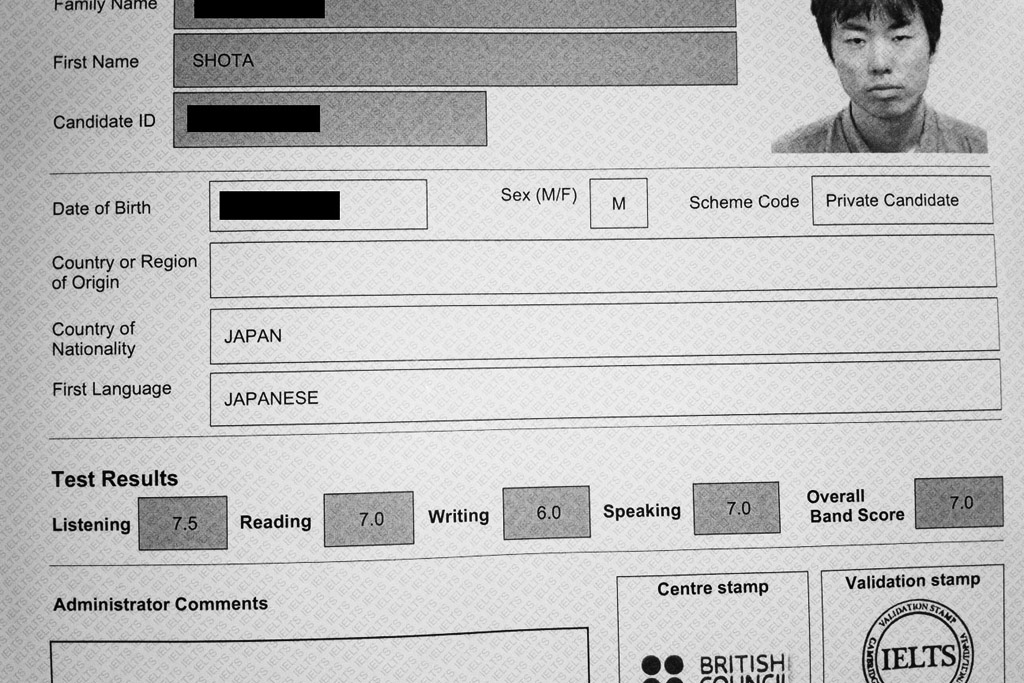Select the Speaking score box
1024x683 pixels.
point(736,508)
